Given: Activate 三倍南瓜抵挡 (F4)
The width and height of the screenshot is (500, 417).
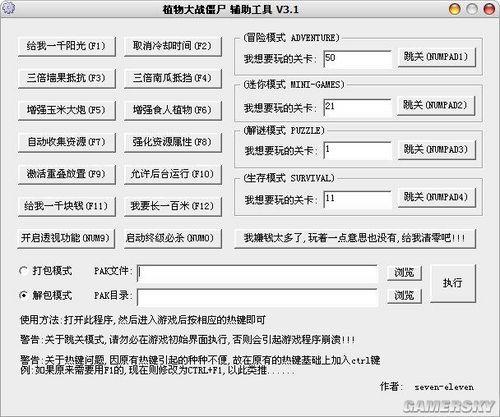Looking at the screenshot, I should pyautogui.click(x=173, y=78).
